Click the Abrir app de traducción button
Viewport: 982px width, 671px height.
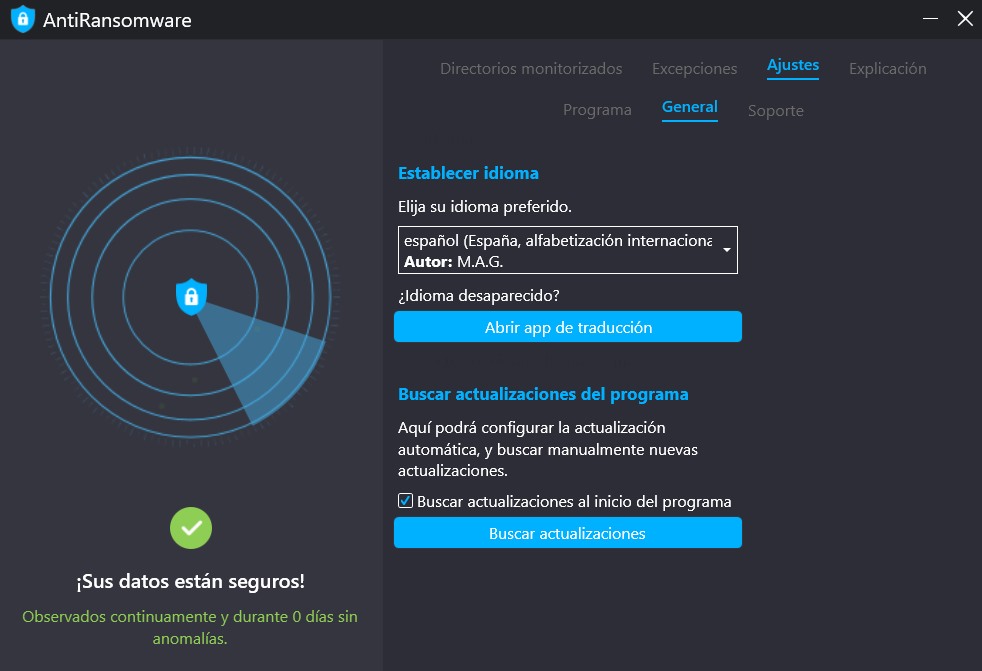pos(567,326)
